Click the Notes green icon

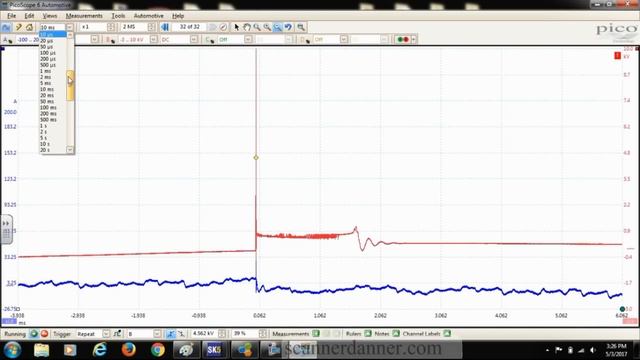[396, 333]
